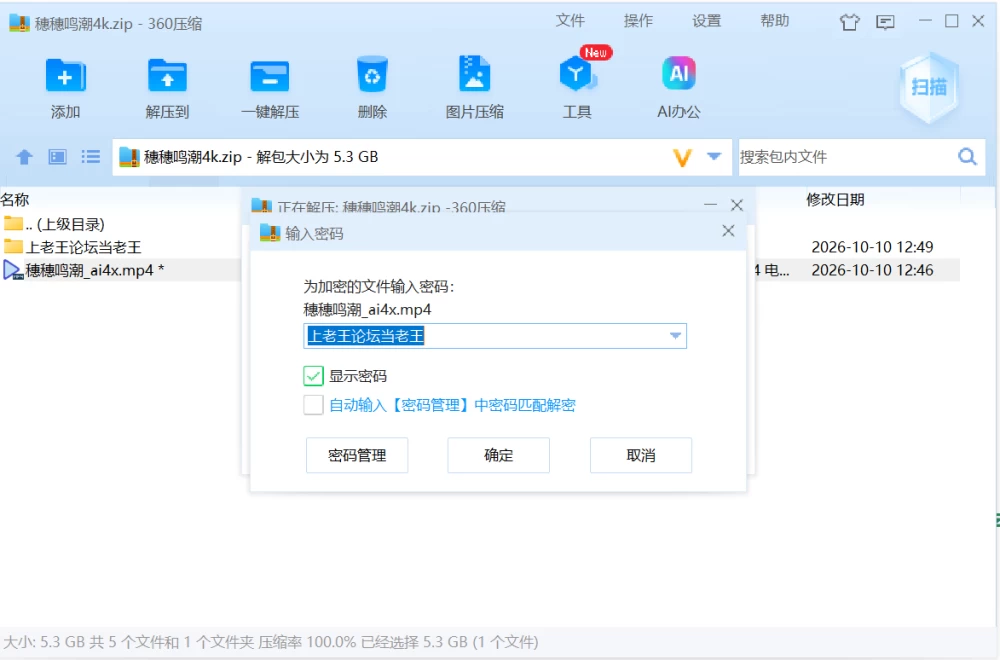
Task: Open the 操作 (Operations) menu
Action: pos(638,20)
